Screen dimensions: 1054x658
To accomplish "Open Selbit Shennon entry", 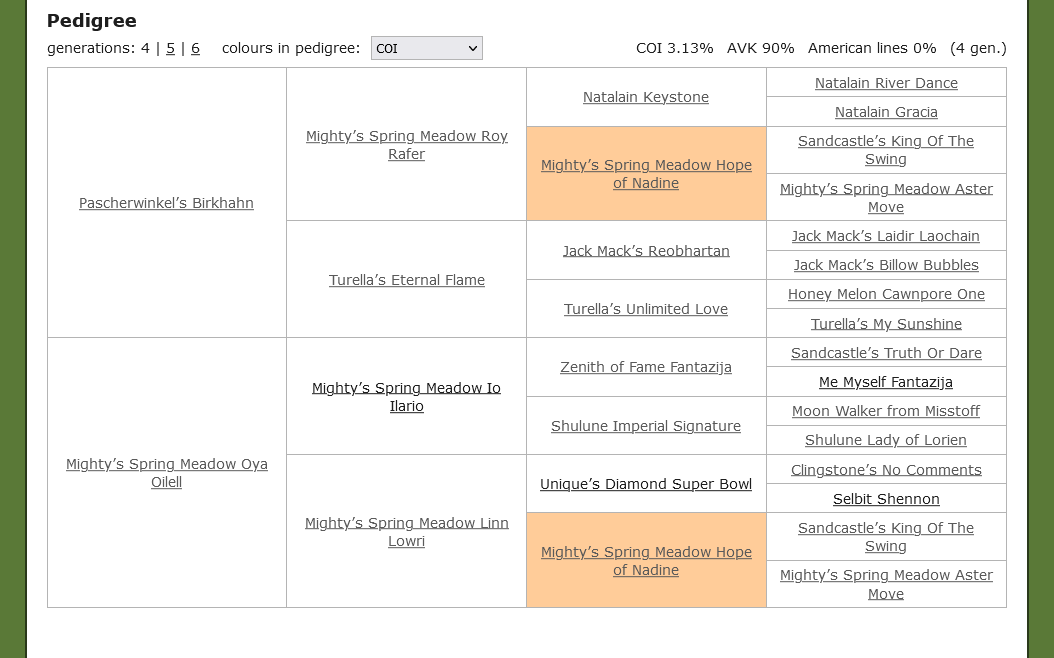I will click(x=885, y=499).
